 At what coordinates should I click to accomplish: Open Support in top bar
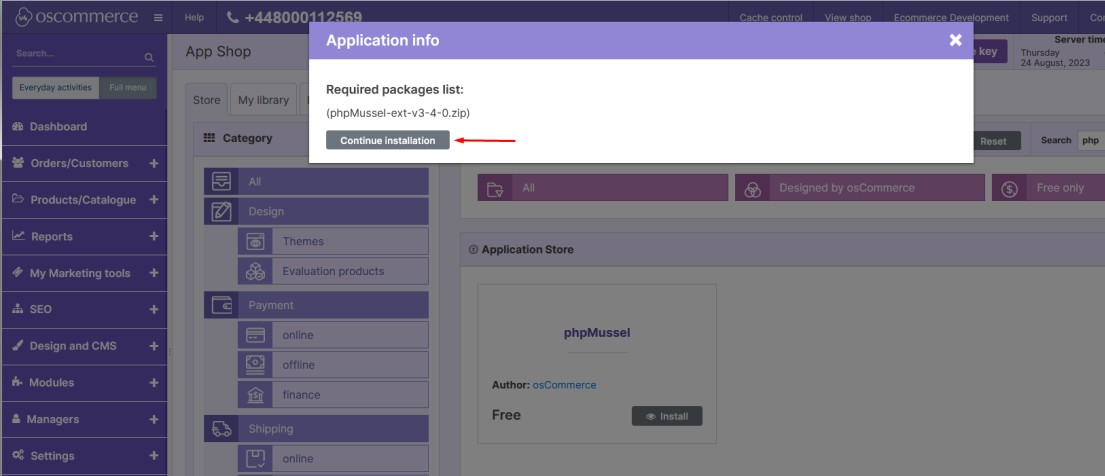[x=1049, y=18]
